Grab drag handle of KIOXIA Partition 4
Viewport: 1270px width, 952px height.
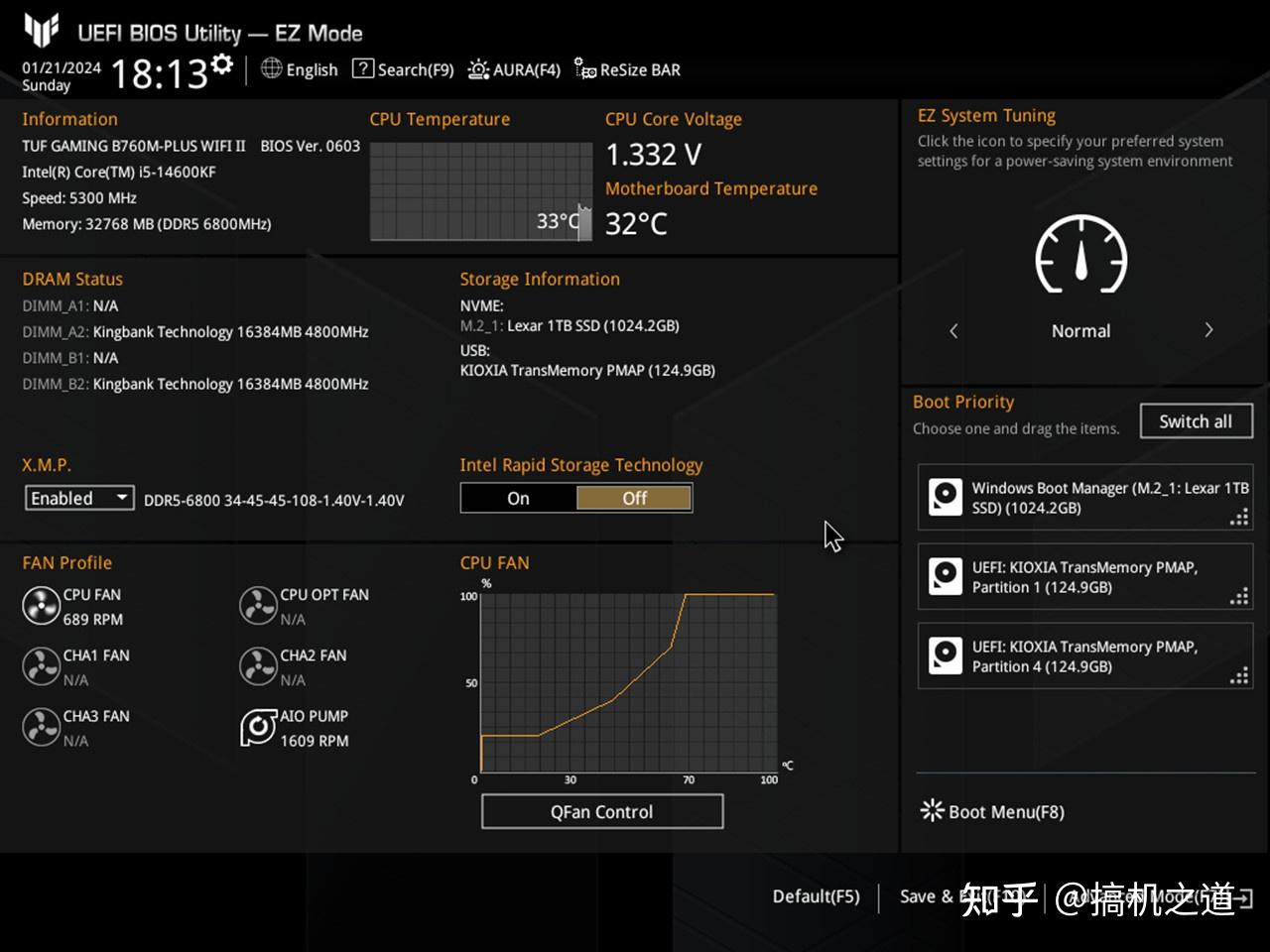click(1239, 675)
